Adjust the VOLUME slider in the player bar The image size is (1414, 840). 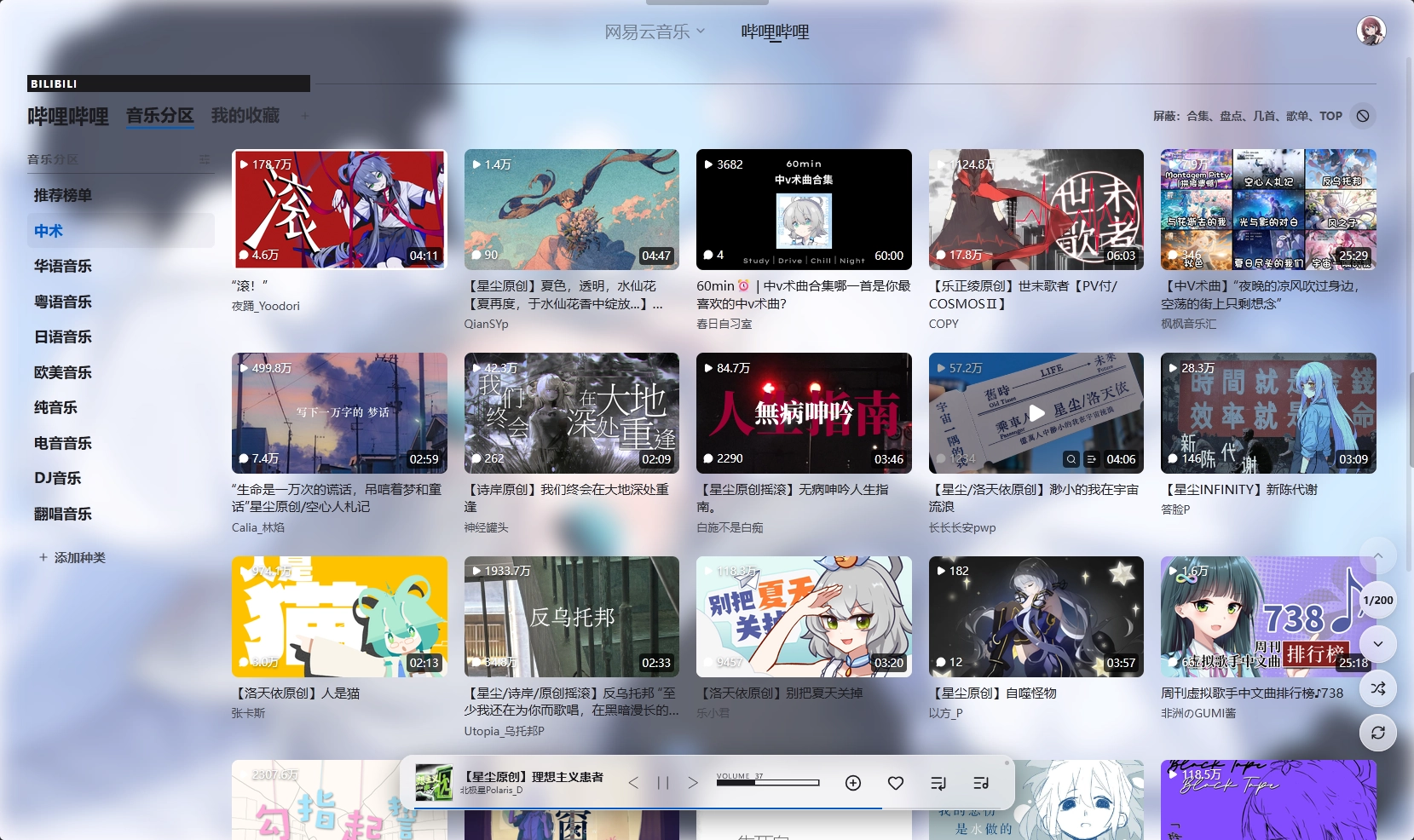point(768,782)
